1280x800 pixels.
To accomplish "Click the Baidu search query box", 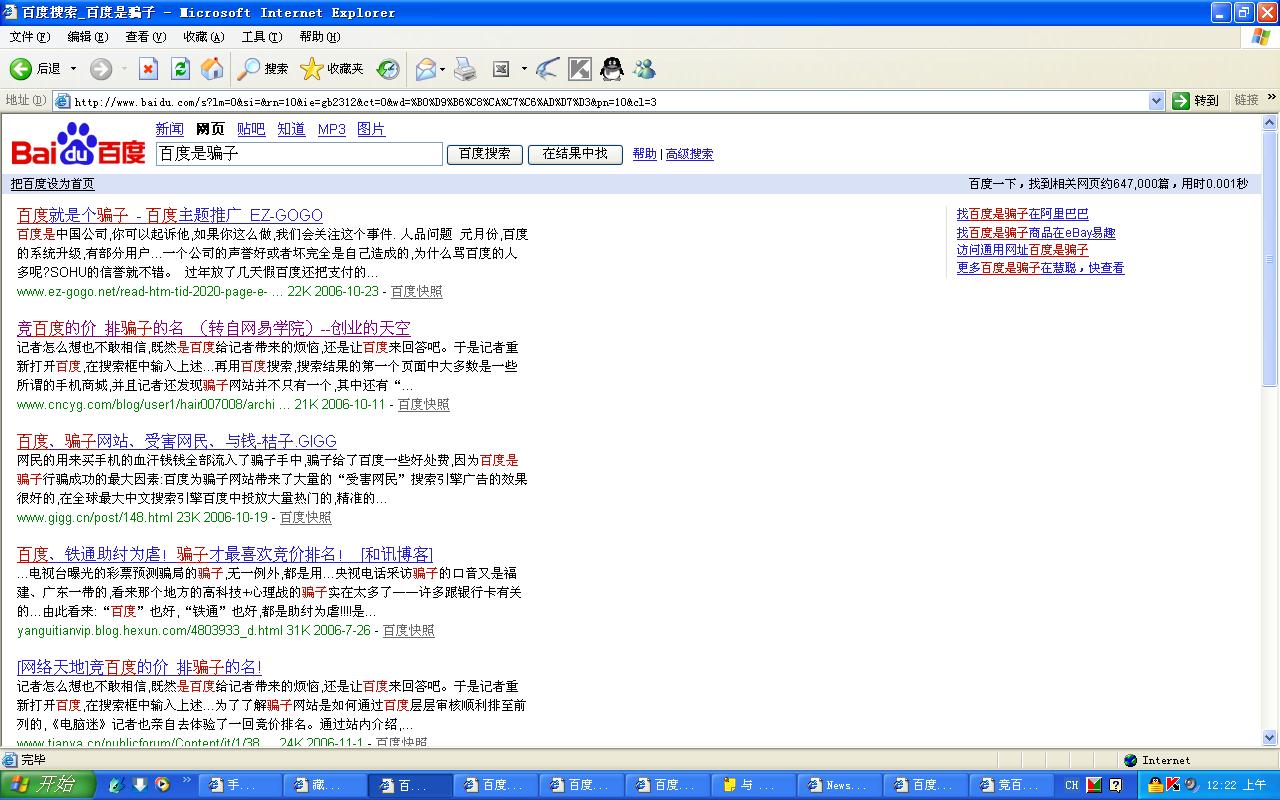I will pos(299,154).
